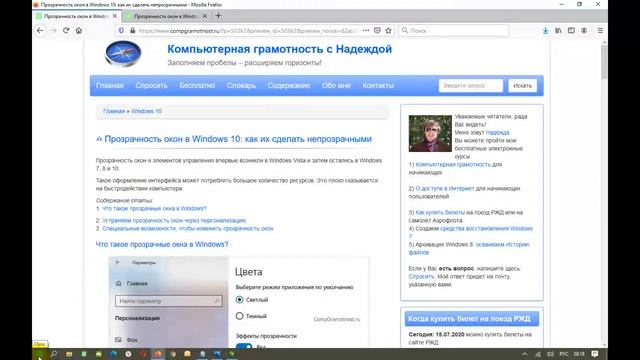Open the Надежда author link

pyautogui.click(x=497, y=133)
